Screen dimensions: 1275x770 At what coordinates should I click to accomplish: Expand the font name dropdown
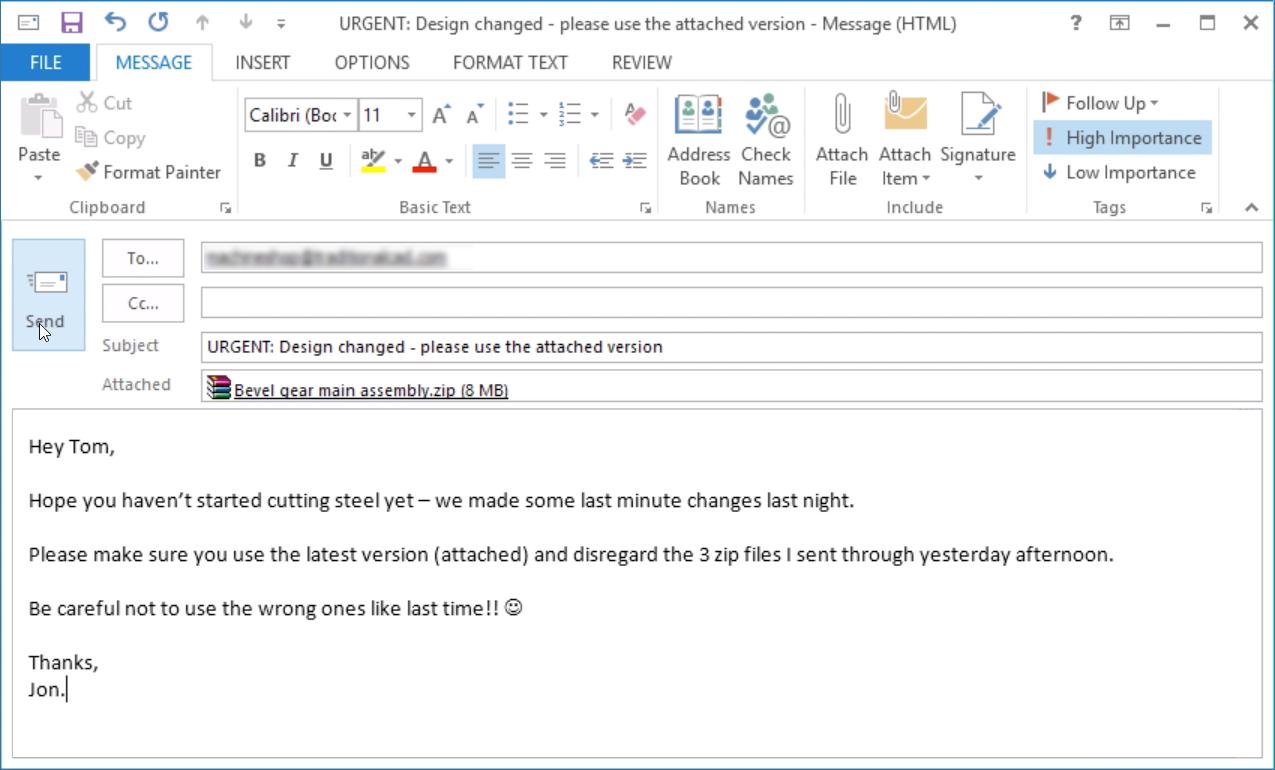point(347,116)
